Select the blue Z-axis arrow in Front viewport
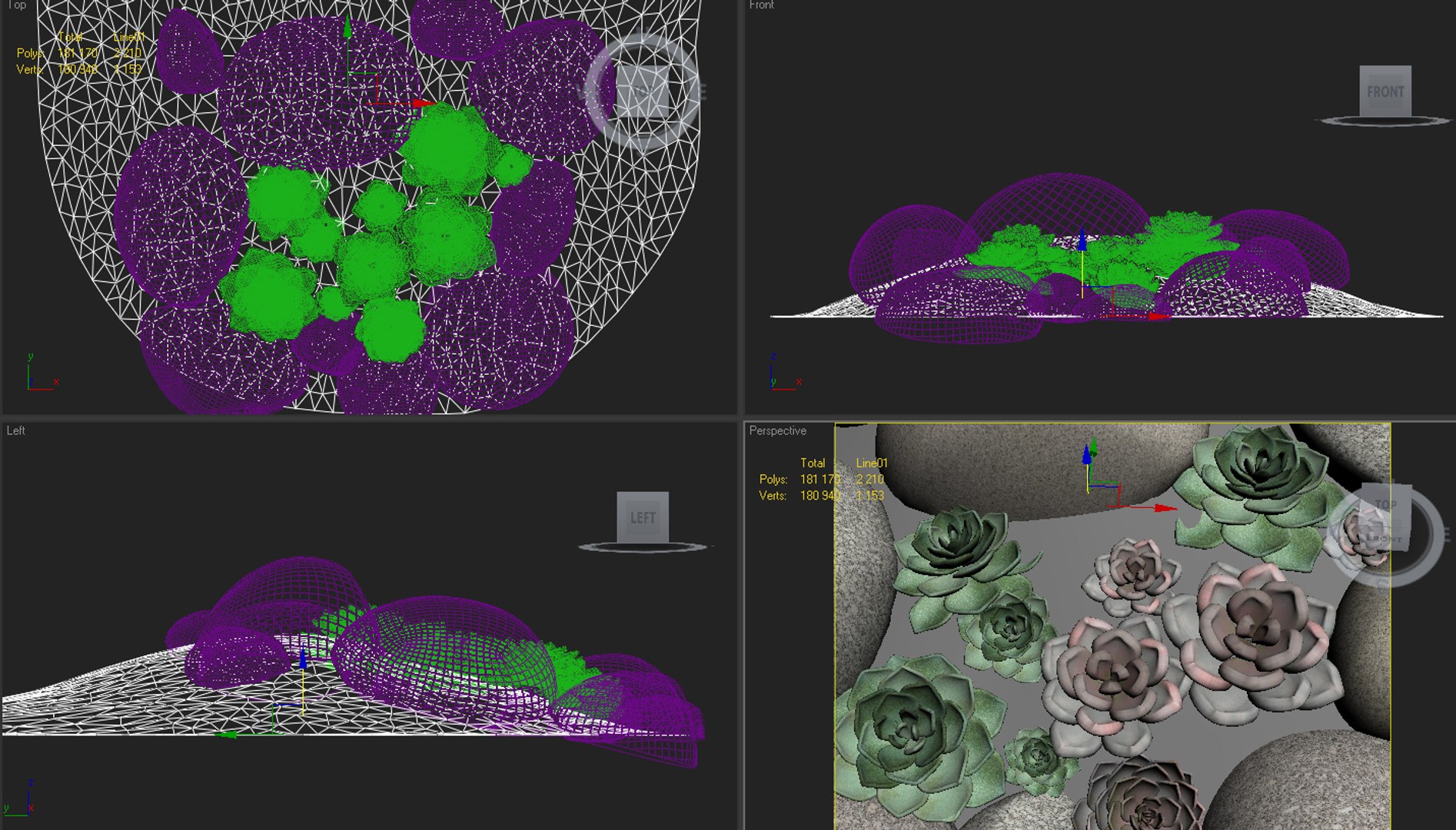1456x830 pixels. click(1082, 240)
